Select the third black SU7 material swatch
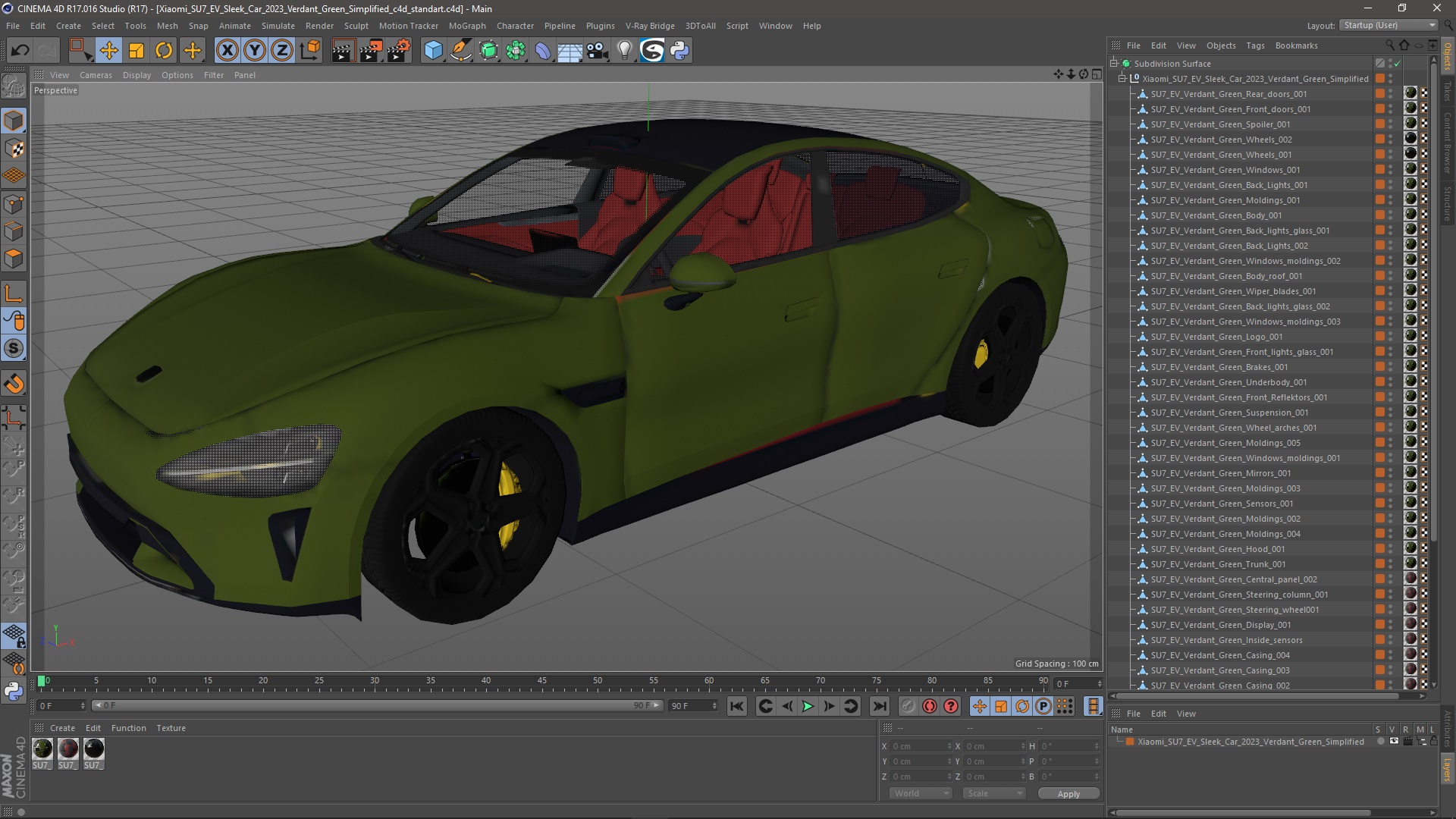The height and width of the screenshot is (819, 1456). click(x=93, y=749)
